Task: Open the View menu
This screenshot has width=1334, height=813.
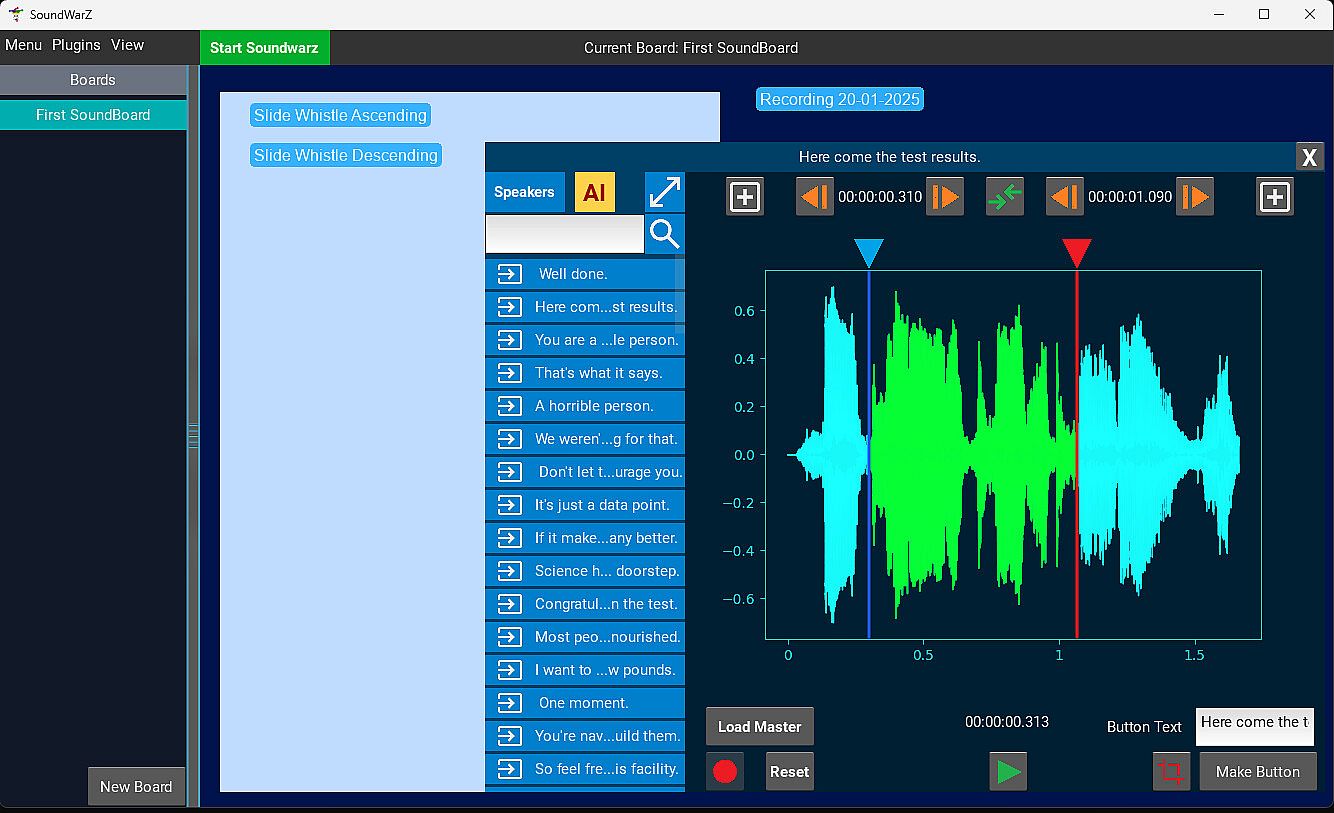Action: (x=128, y=45)
